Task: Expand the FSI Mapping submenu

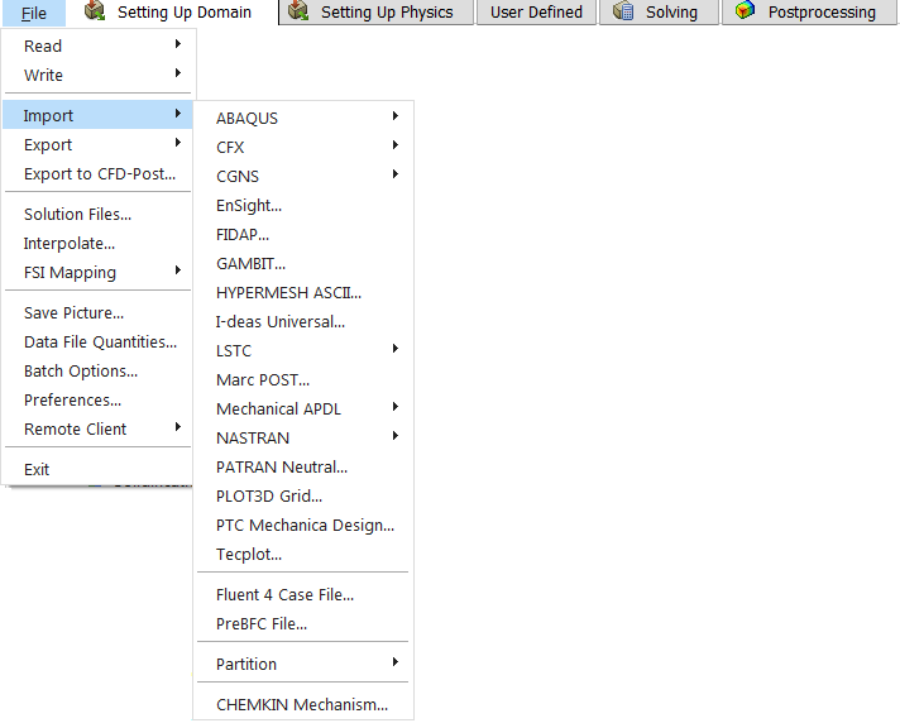Action: 99,272
